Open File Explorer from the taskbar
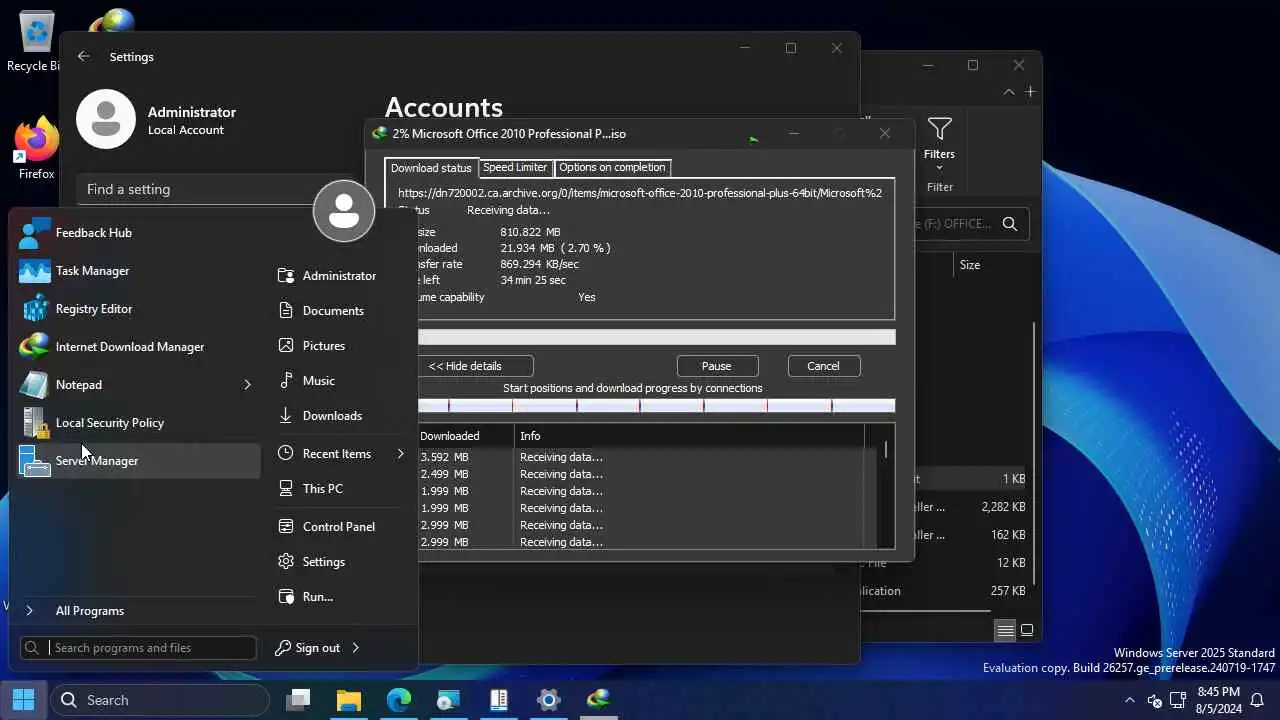The width and height of the screenshot is (1280, 720). tap(348, 700)
